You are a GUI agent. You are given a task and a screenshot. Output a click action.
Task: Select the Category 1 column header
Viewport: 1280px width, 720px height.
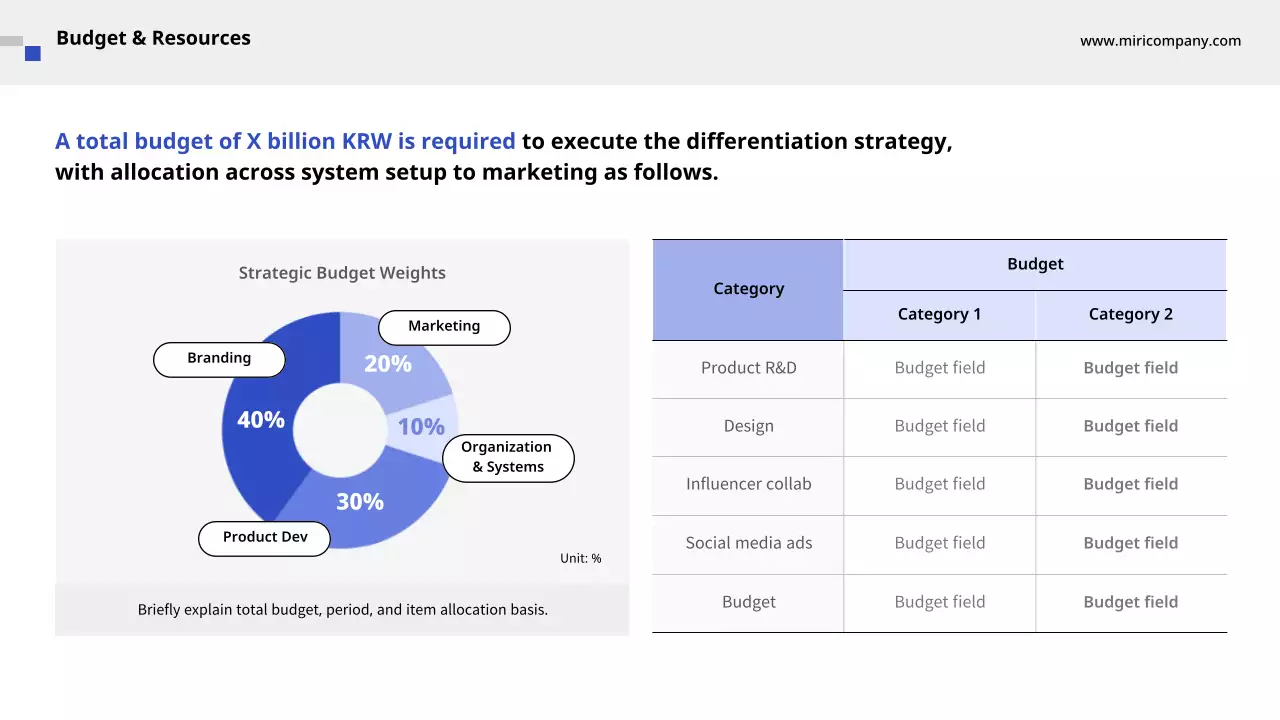pos(939,315)
